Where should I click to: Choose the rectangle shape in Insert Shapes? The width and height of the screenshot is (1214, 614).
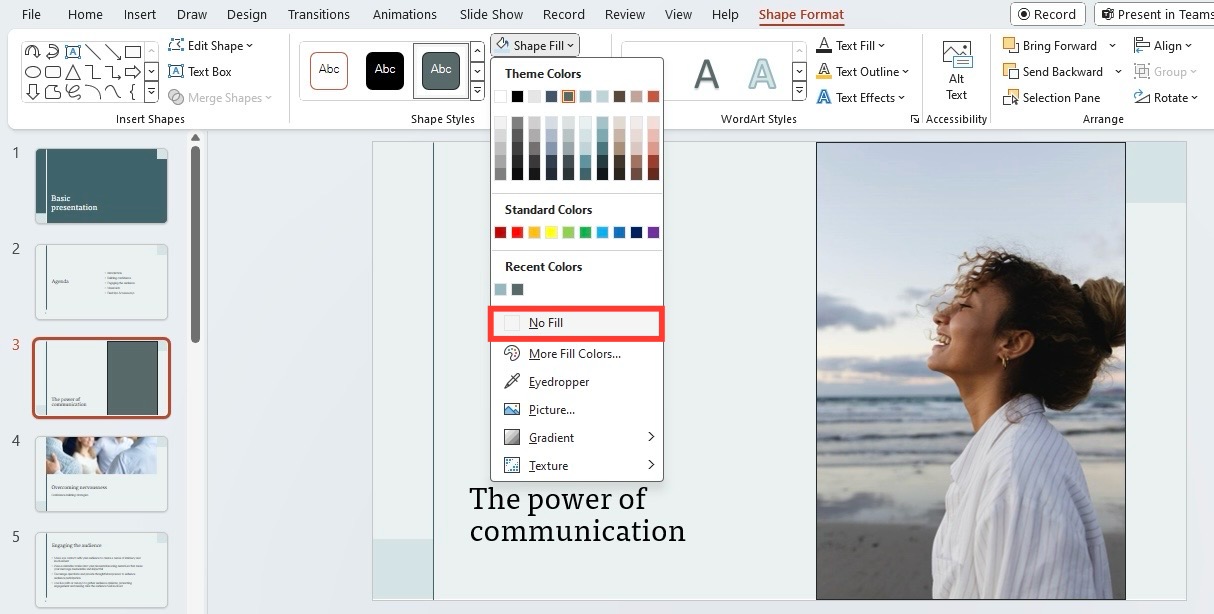click(x=133, y=52)
